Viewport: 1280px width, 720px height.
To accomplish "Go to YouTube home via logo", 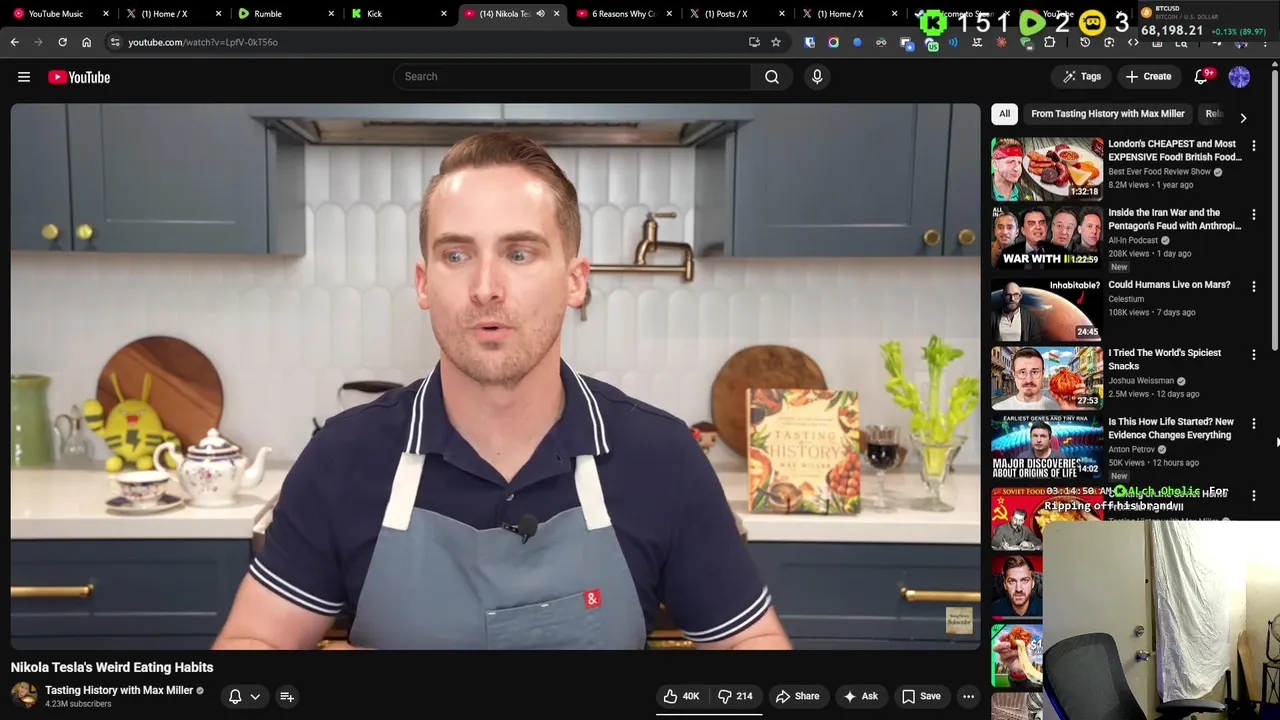I will [x=79, y=77].
